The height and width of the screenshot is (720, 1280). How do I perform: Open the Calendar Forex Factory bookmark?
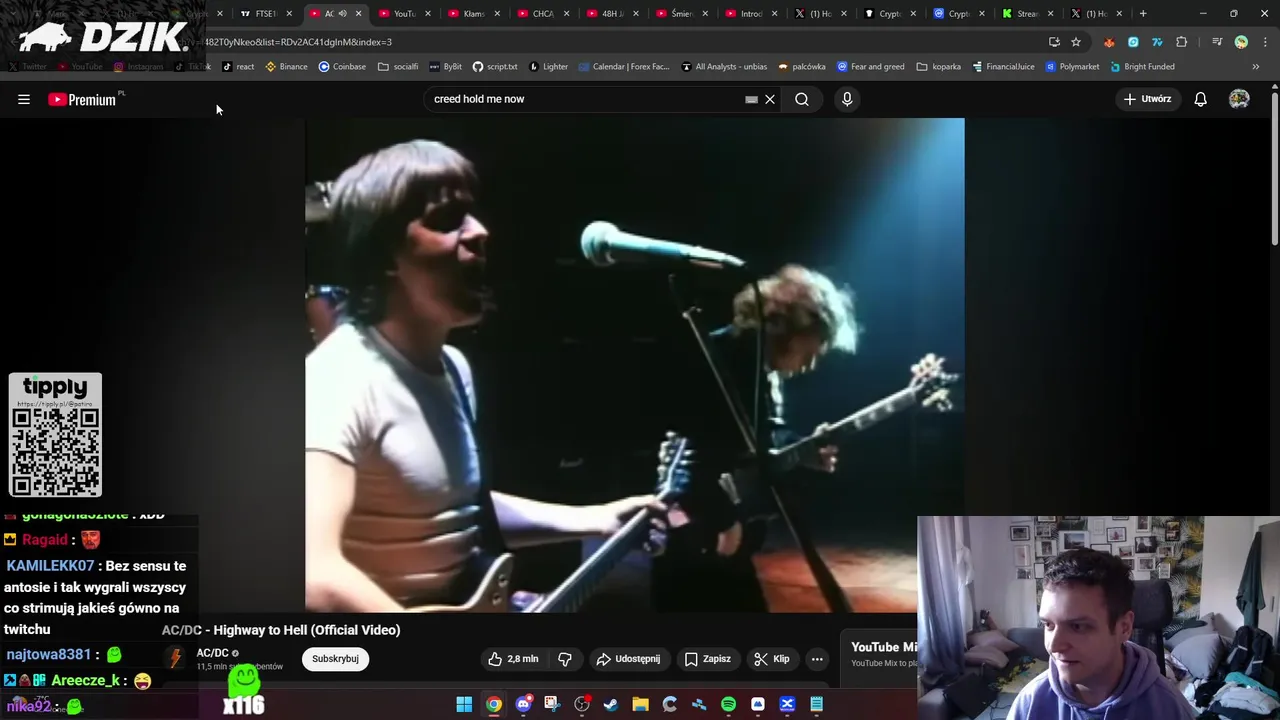coord(624,67)
